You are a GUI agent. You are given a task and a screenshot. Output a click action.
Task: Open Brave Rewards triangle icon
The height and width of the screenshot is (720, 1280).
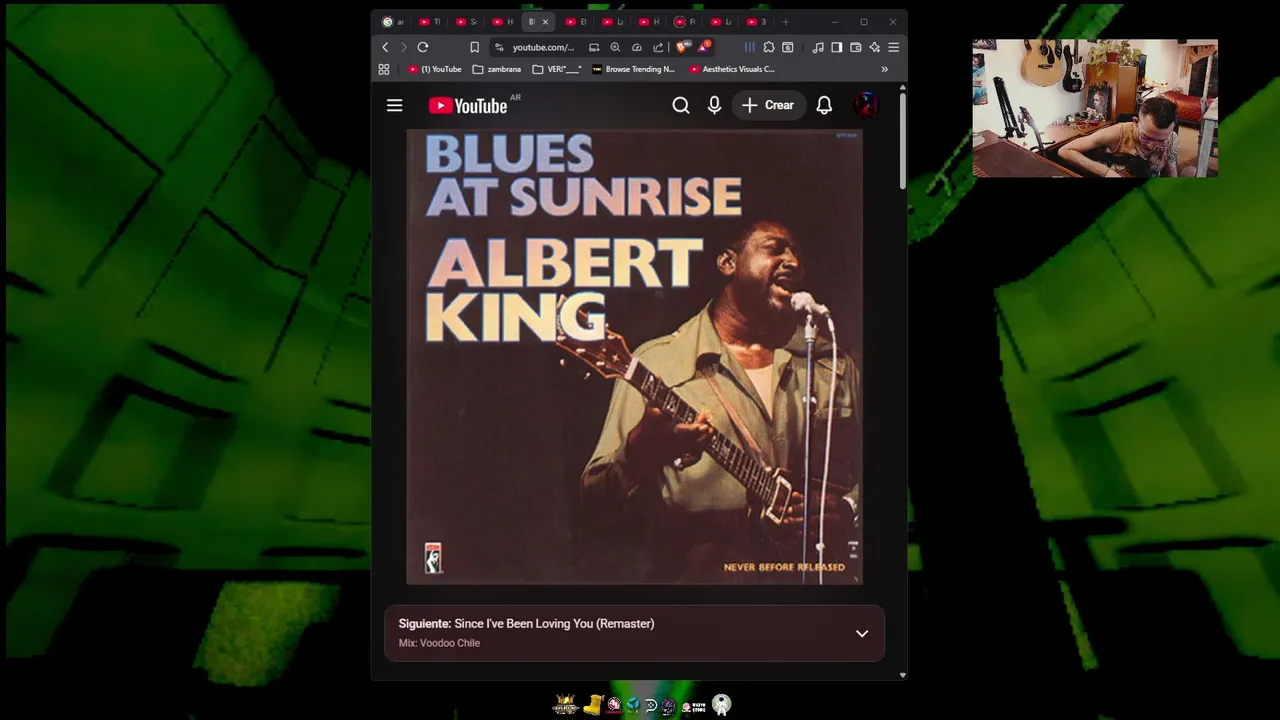click(x=704, y=47)
